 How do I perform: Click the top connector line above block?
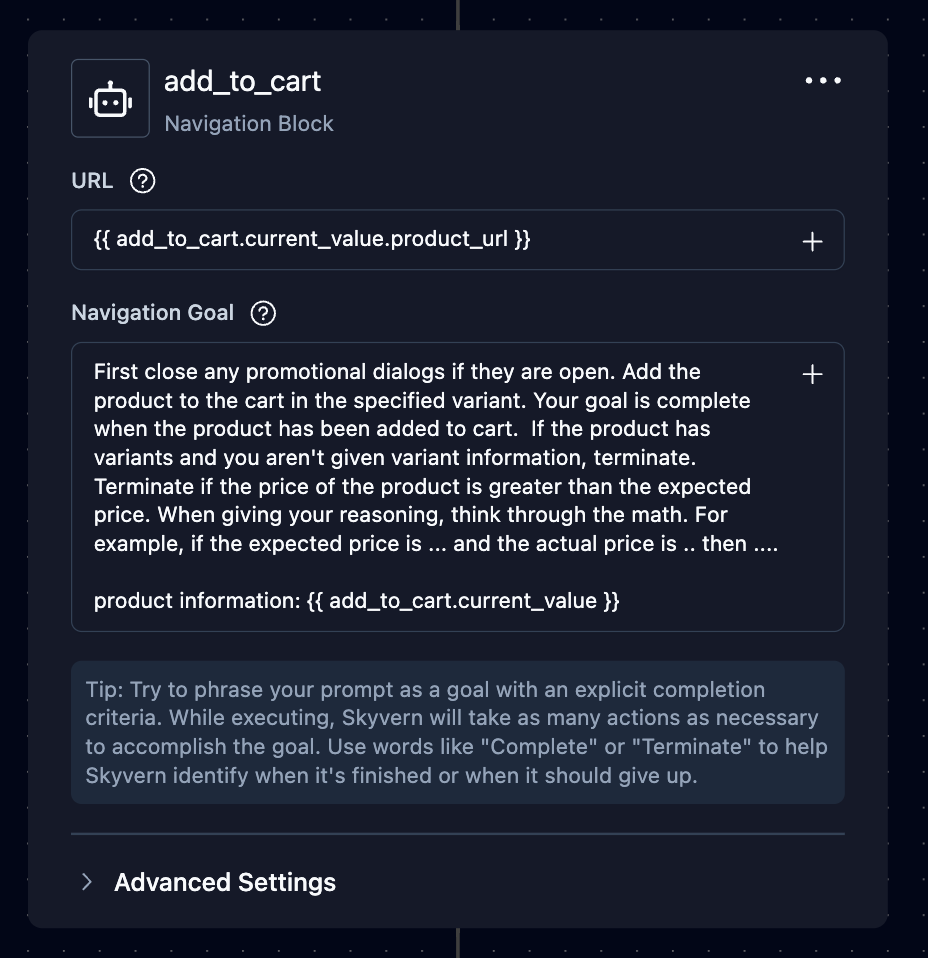tap(458, 14)
